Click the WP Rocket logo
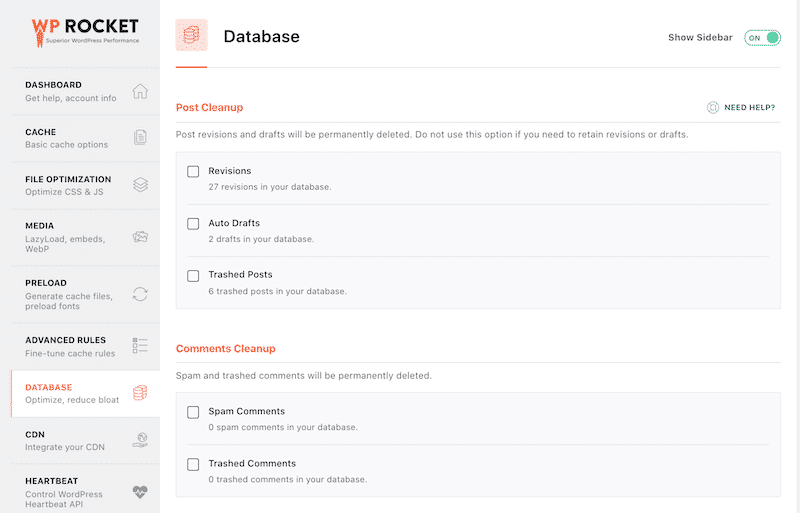 pos(85,32)
